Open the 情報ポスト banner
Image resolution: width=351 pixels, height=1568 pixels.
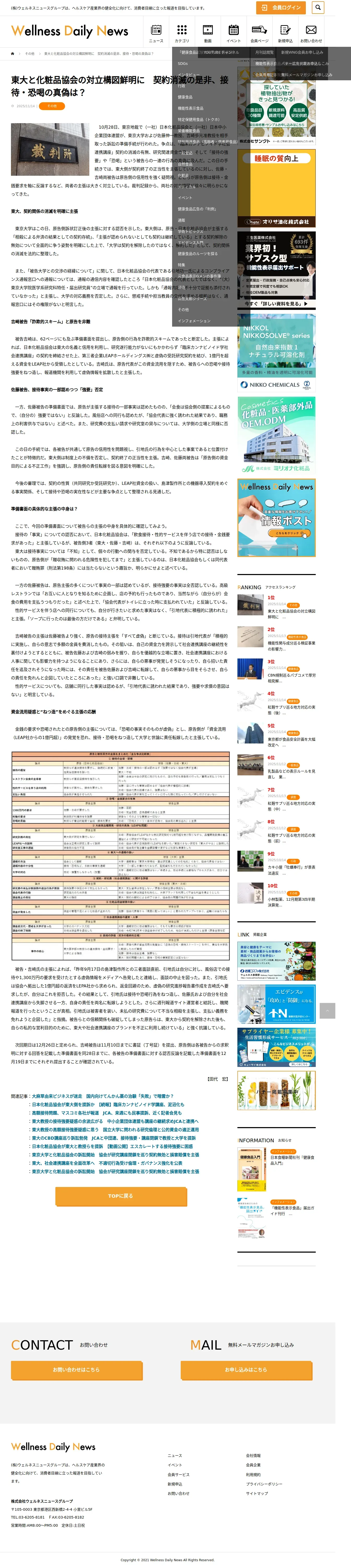click(276, 517)
